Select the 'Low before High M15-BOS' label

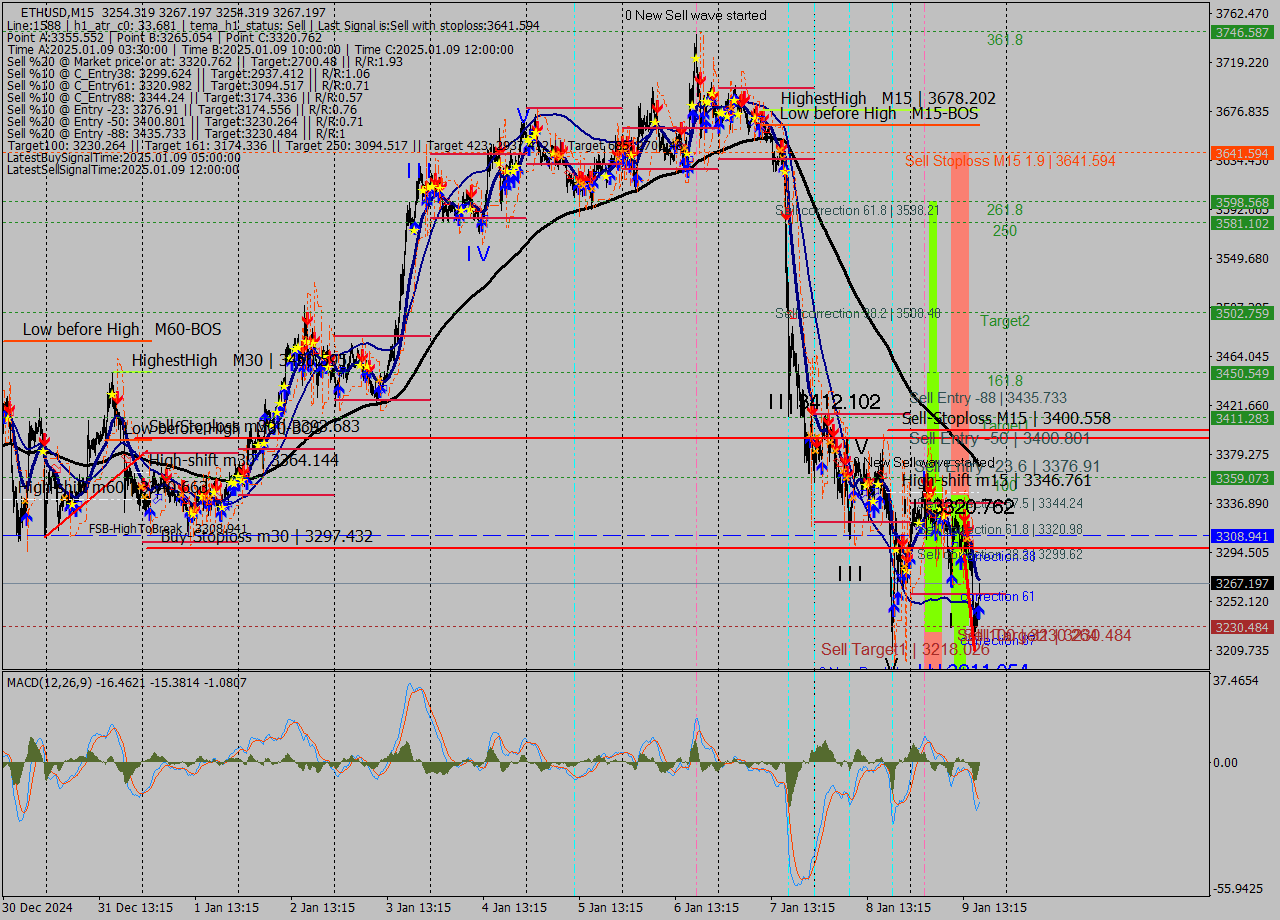[879, 114]
